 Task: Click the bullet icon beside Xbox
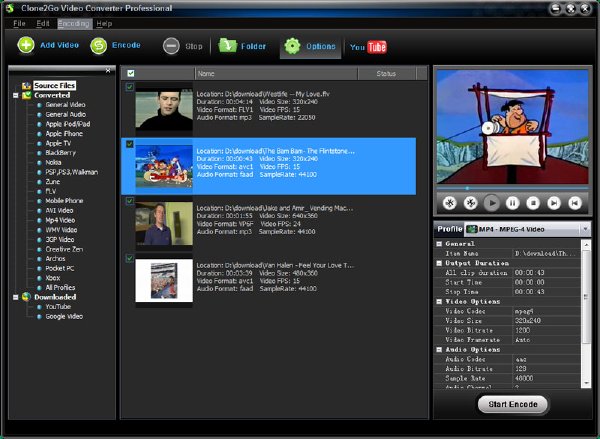coord(39,278)
